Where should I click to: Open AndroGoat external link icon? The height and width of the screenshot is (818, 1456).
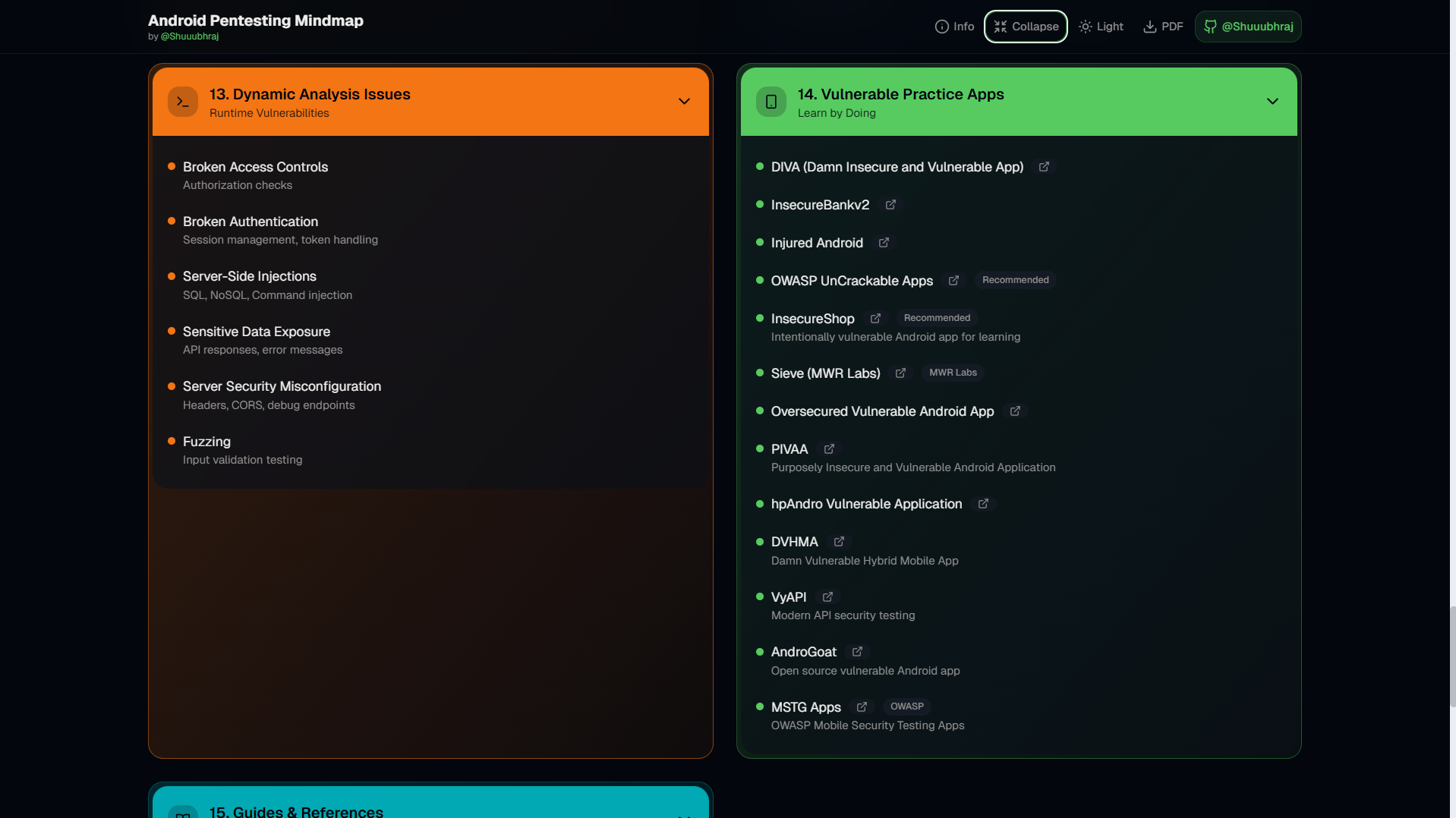coord(857,652)
